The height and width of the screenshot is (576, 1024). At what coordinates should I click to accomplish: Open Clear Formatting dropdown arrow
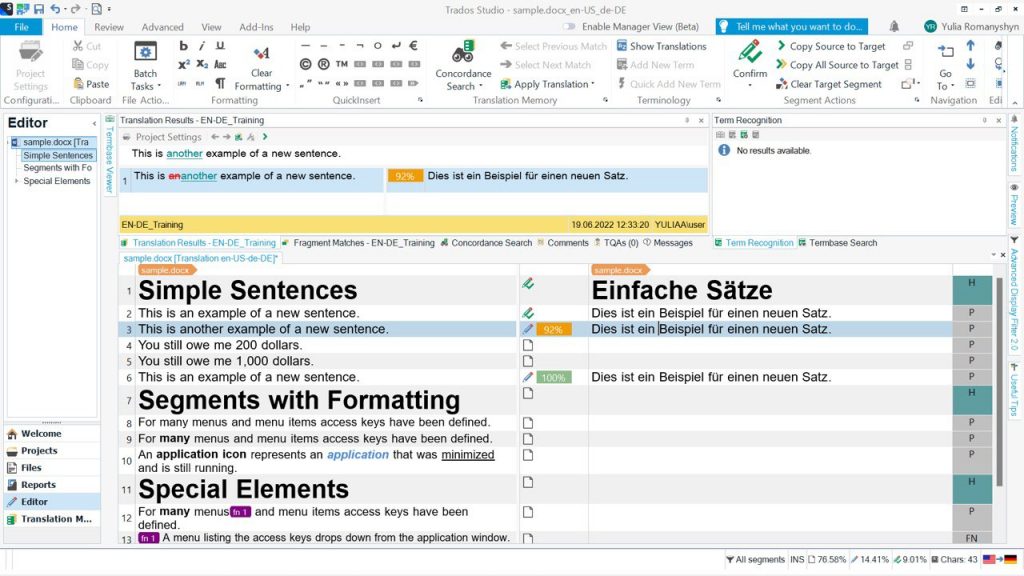287,86
